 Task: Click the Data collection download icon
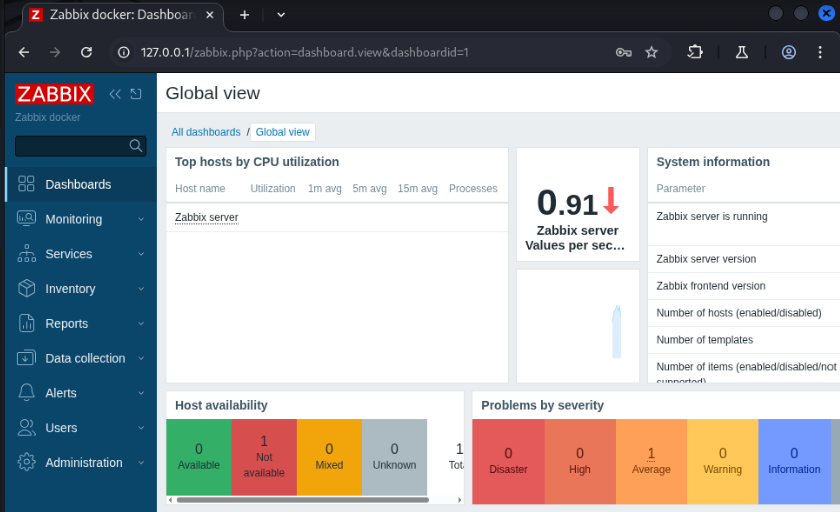[x=26, y=358]
